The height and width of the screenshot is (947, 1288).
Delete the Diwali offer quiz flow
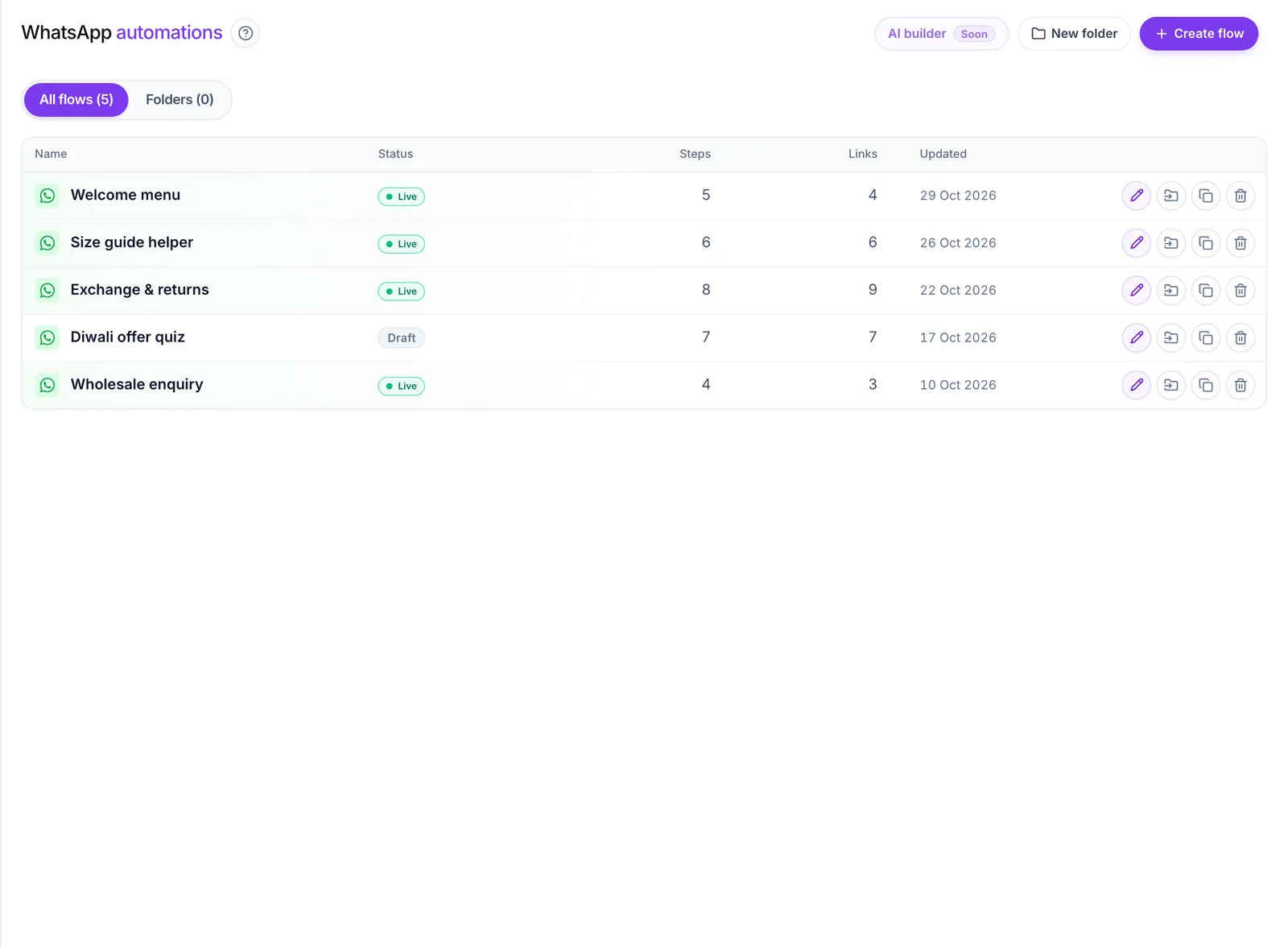point(1240,338)
